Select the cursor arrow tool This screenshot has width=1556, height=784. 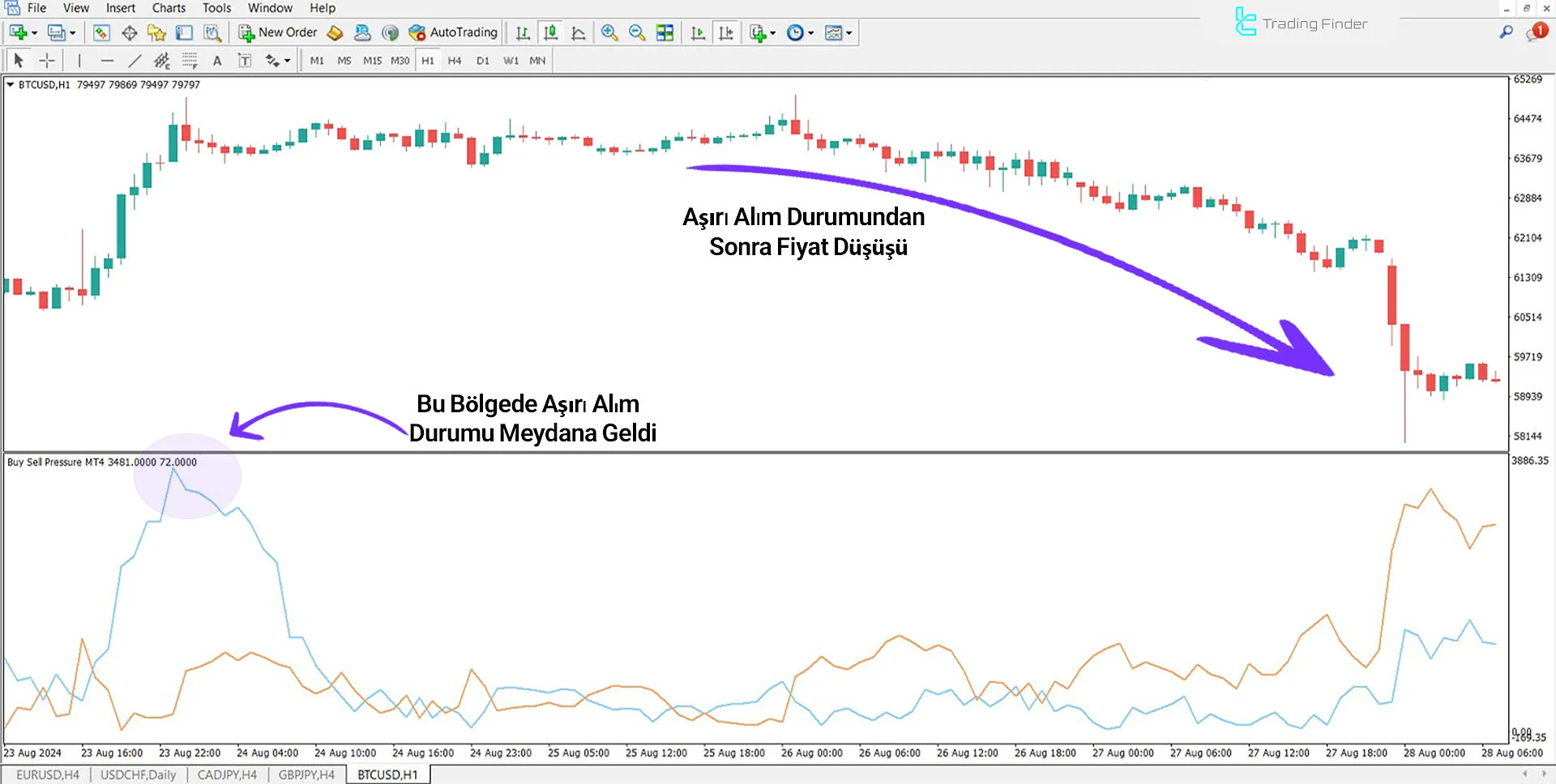19,60
